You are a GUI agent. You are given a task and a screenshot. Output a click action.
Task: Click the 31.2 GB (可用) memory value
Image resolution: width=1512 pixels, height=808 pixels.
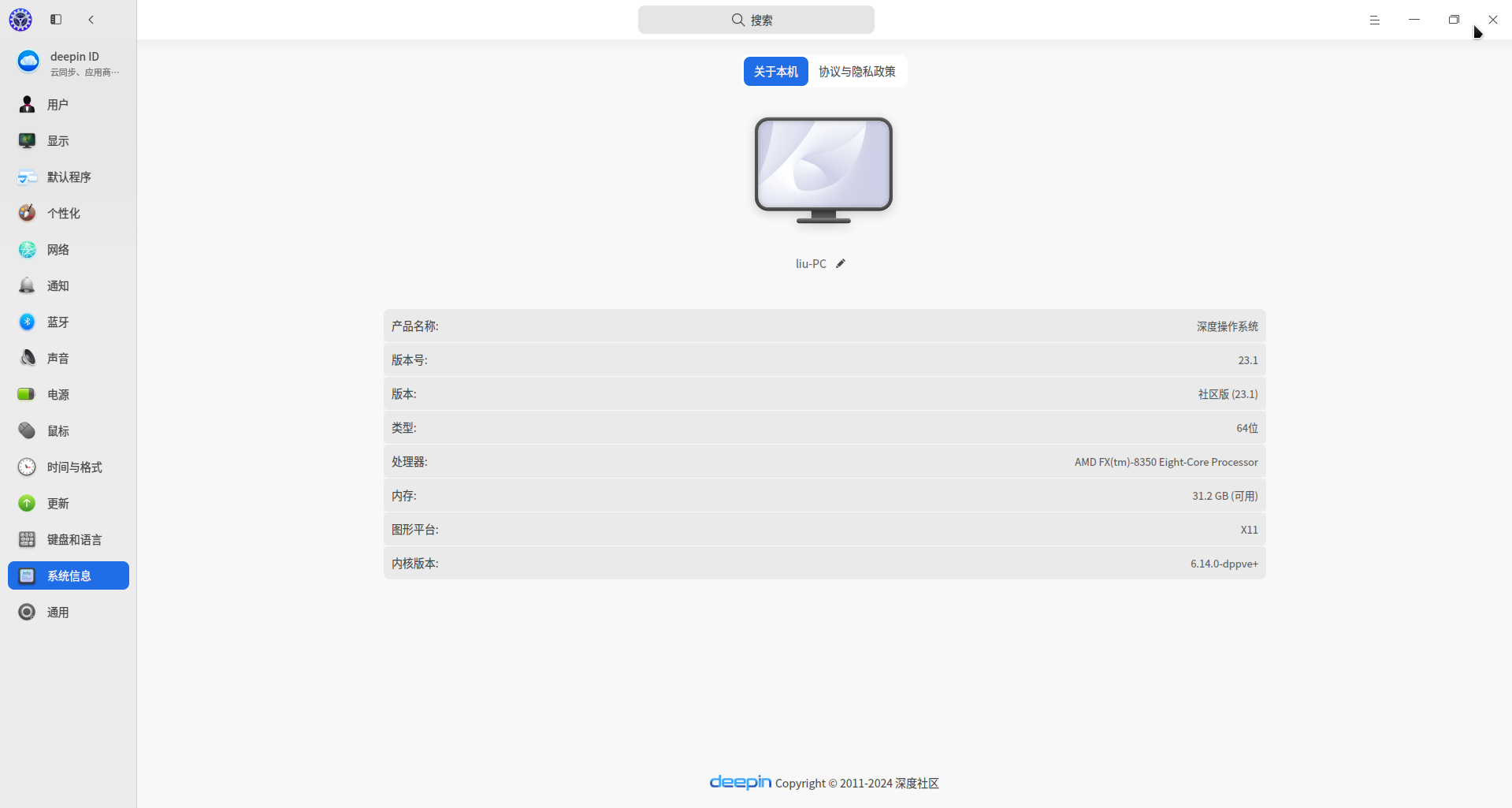point(1225,496)
